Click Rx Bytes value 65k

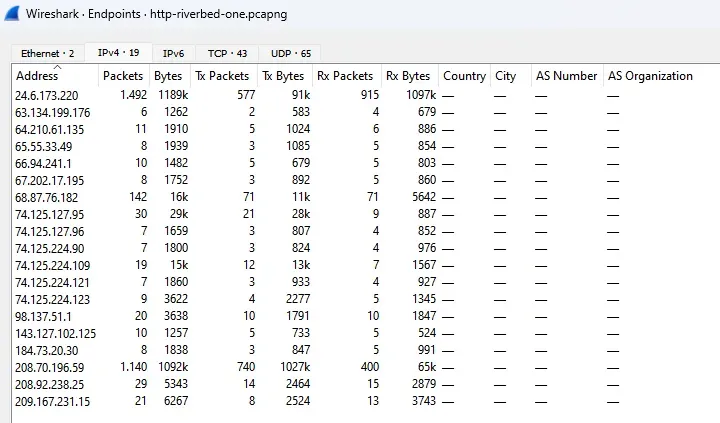(427, 367)
